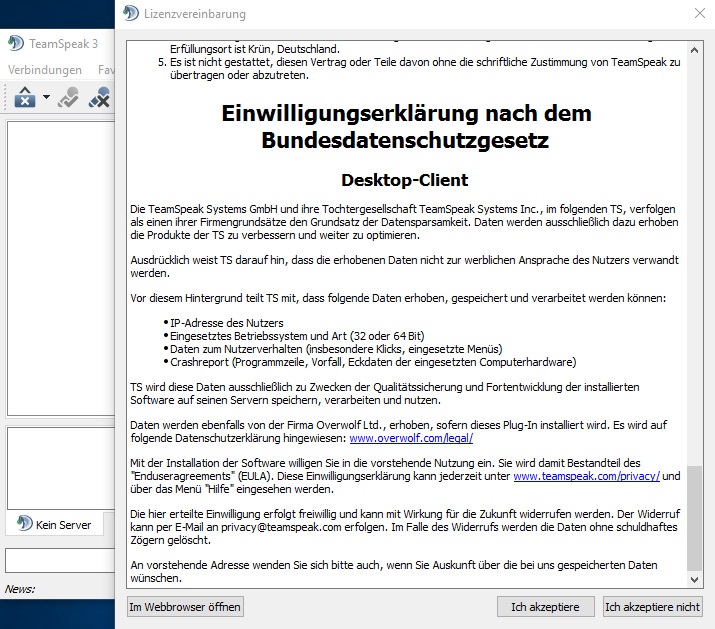Click the Disconnect from server toolbar icon
The image size is (715, 629).
68,98
